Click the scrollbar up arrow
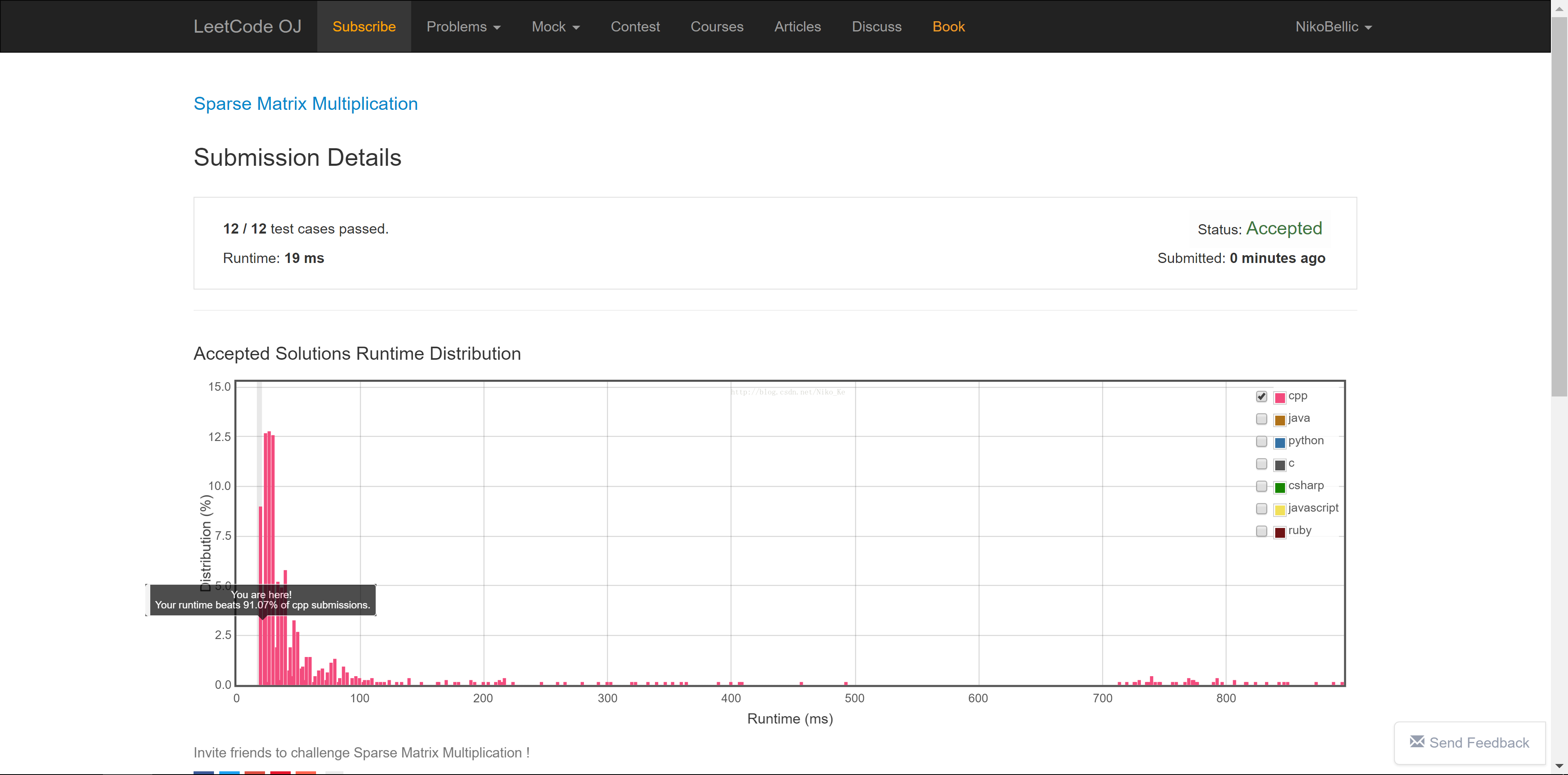This screenshot has height=775, width=1568. coord(1559,9)
